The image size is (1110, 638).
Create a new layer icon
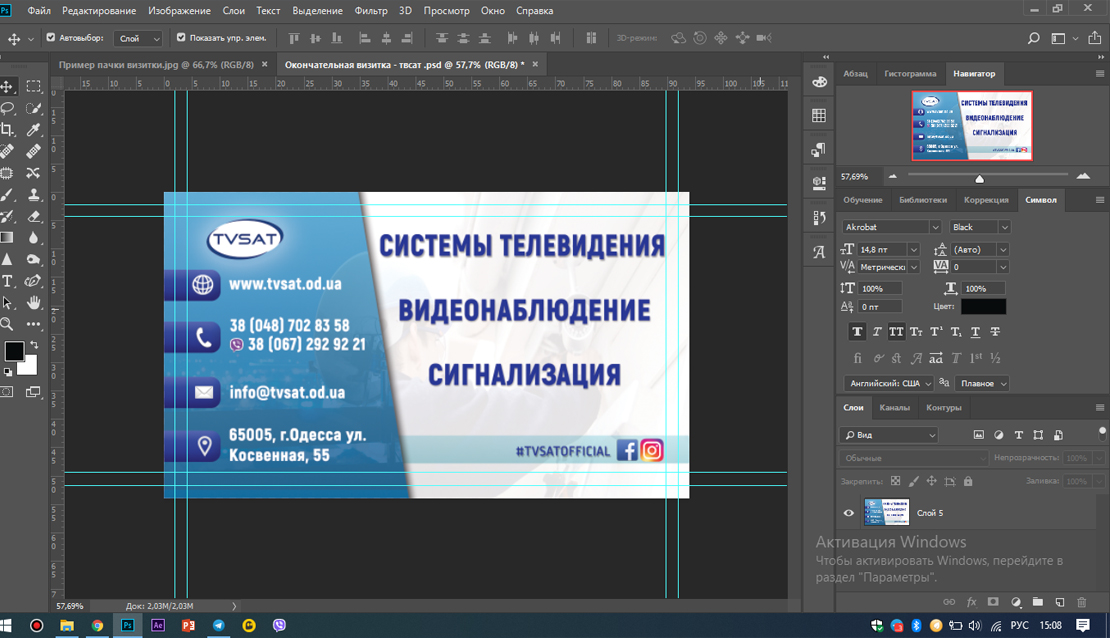[x=1060, y=602]
